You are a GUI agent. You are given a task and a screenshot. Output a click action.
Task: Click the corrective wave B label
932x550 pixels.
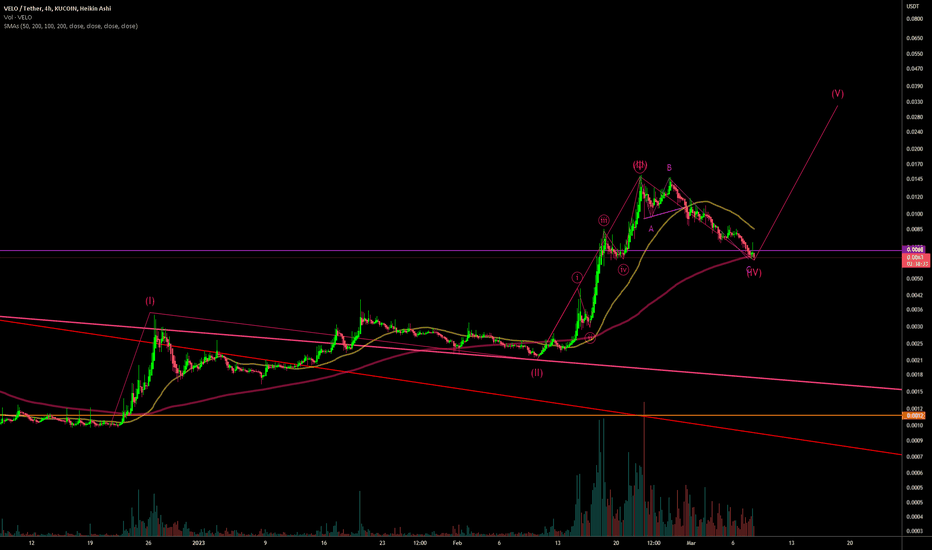[669, 168]
